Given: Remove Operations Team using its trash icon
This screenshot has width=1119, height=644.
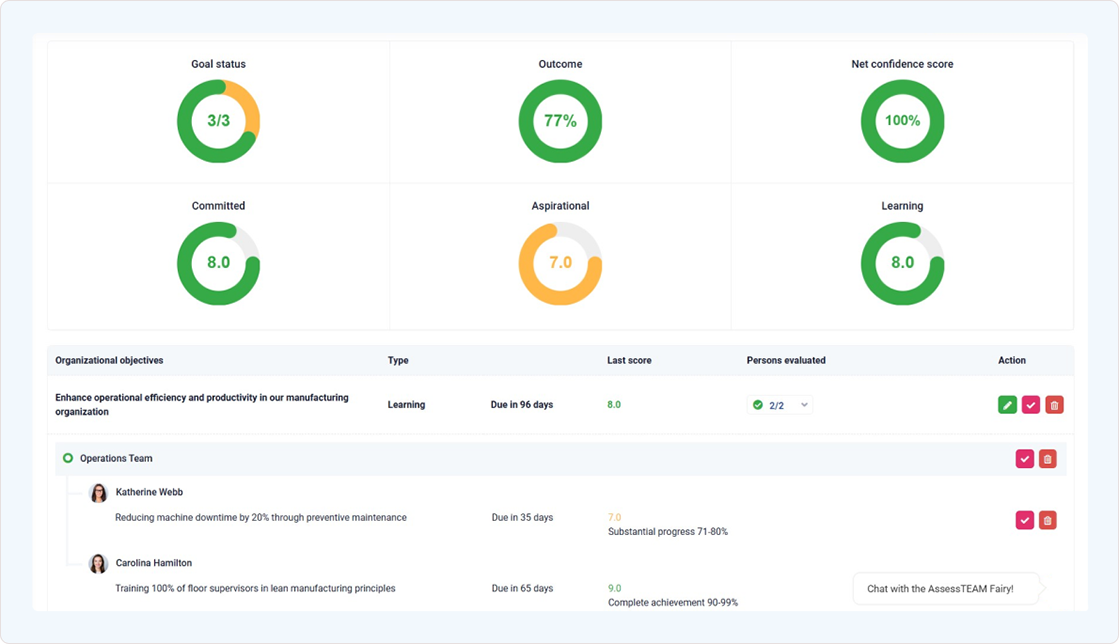Looking at the screenshot, I should click(x=1048, y=458).
